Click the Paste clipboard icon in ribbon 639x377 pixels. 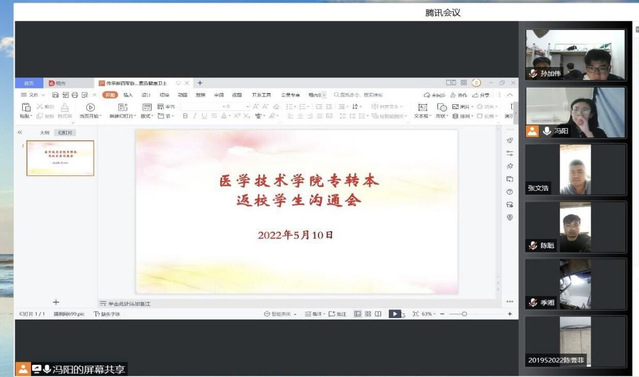[26, 107]
